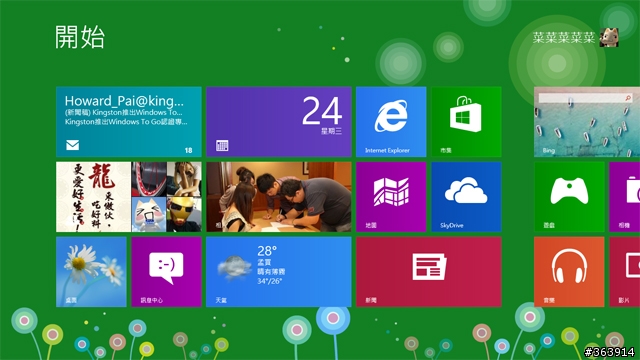Open the Video tile
Screen dimensions: 640x360
[624, 272]
